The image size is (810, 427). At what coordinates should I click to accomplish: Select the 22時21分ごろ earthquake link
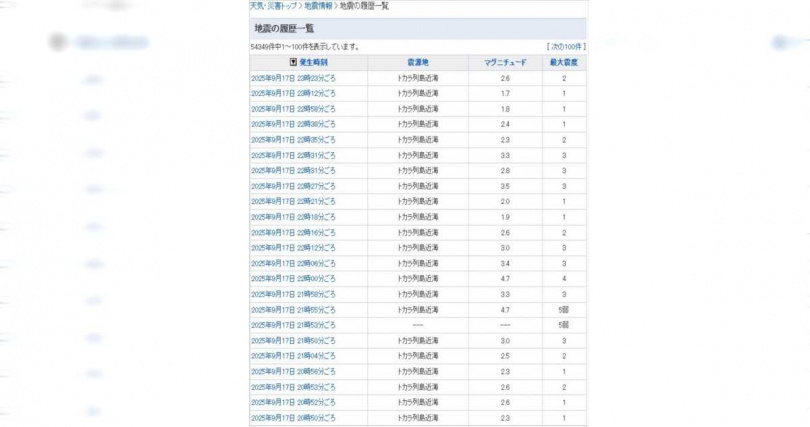293,201
